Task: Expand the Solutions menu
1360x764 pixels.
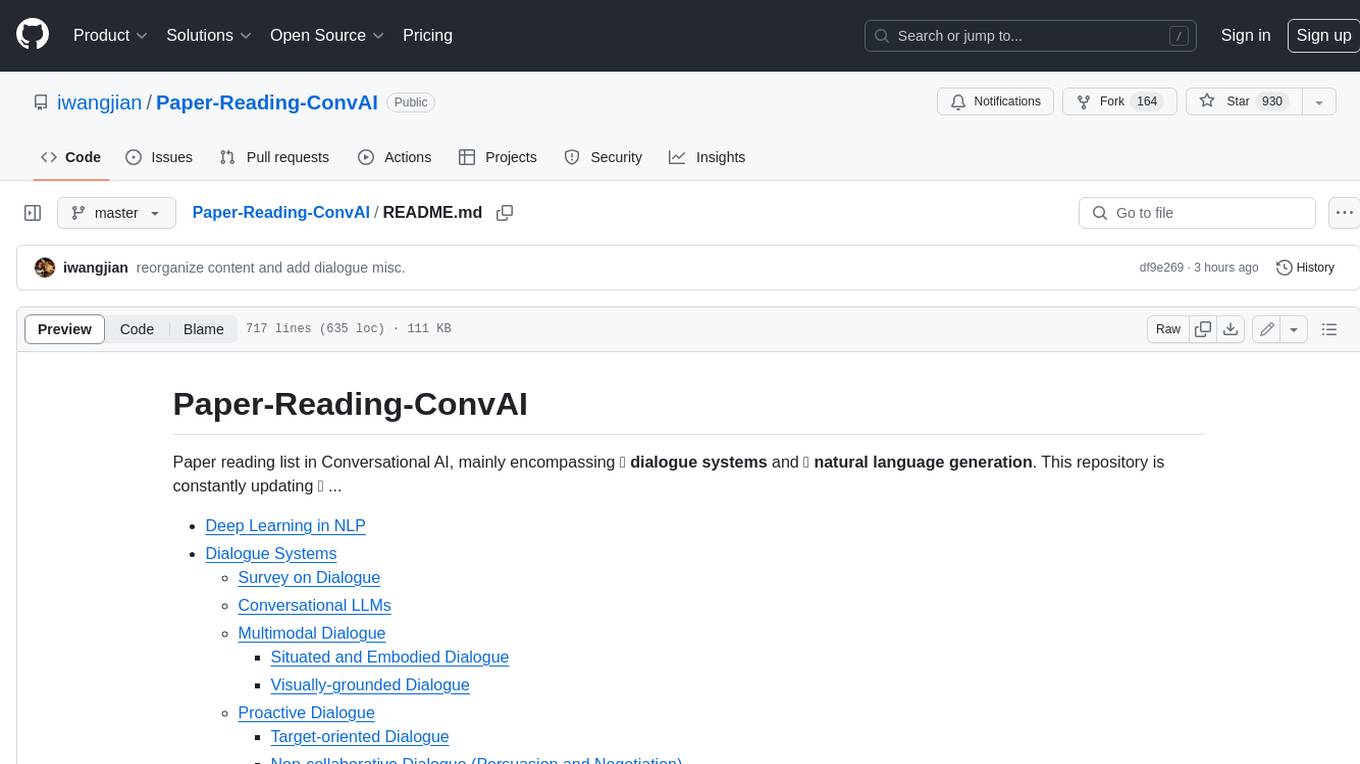Action: coord(209,35)
